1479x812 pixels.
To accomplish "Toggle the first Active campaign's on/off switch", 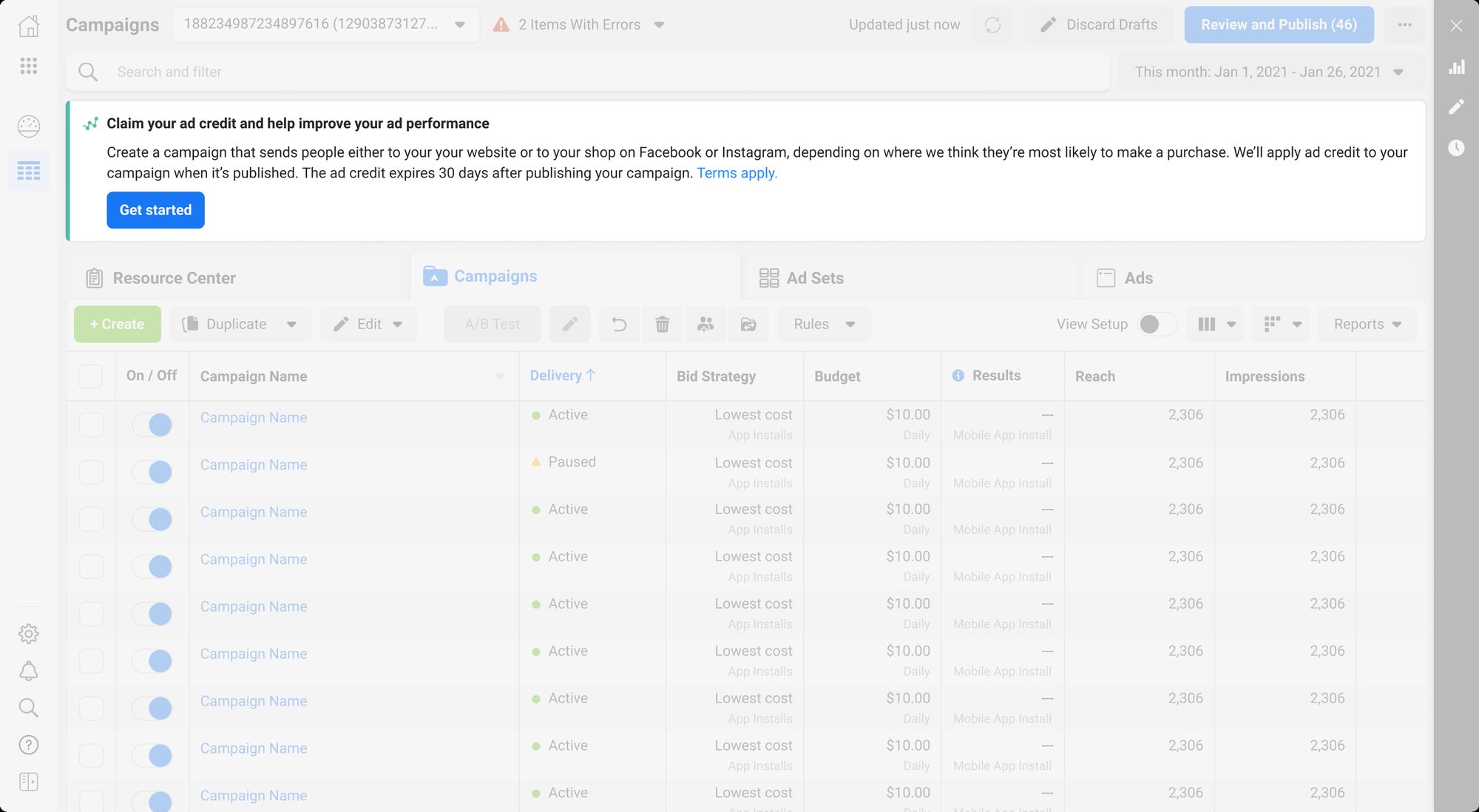I will [152, 424].
